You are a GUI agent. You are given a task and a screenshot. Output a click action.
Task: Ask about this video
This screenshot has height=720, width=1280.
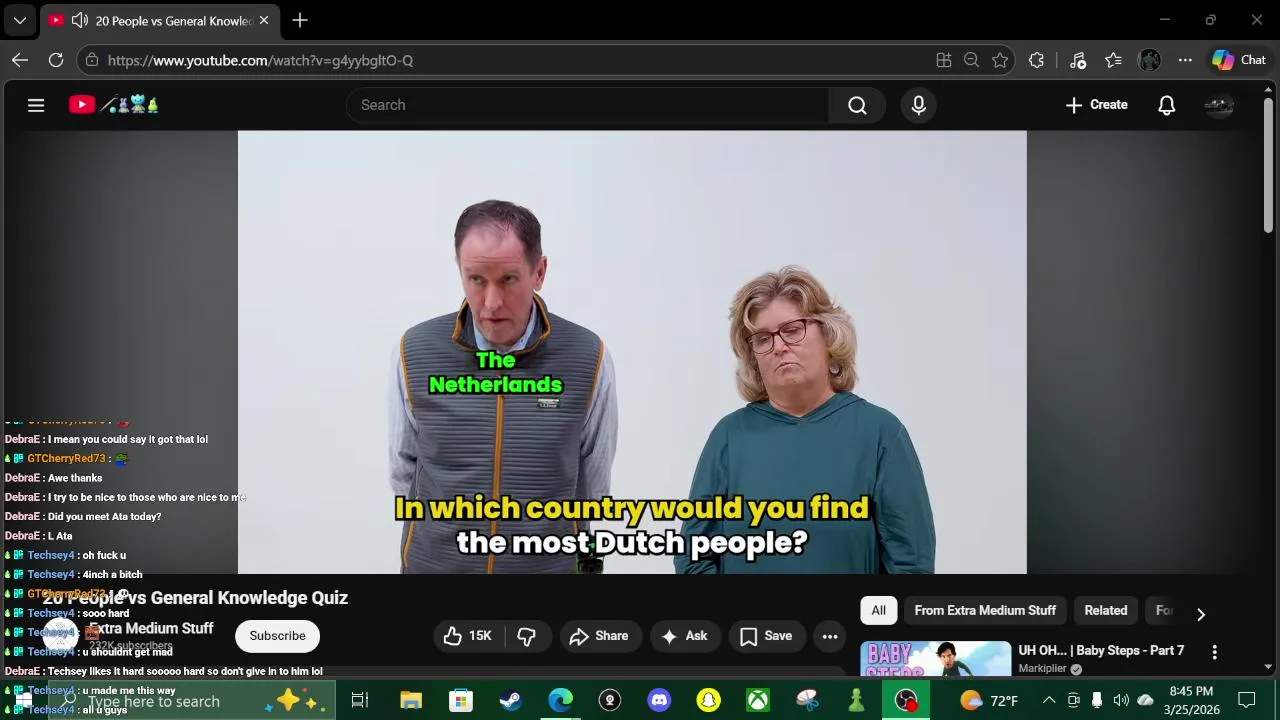(684, 636)
